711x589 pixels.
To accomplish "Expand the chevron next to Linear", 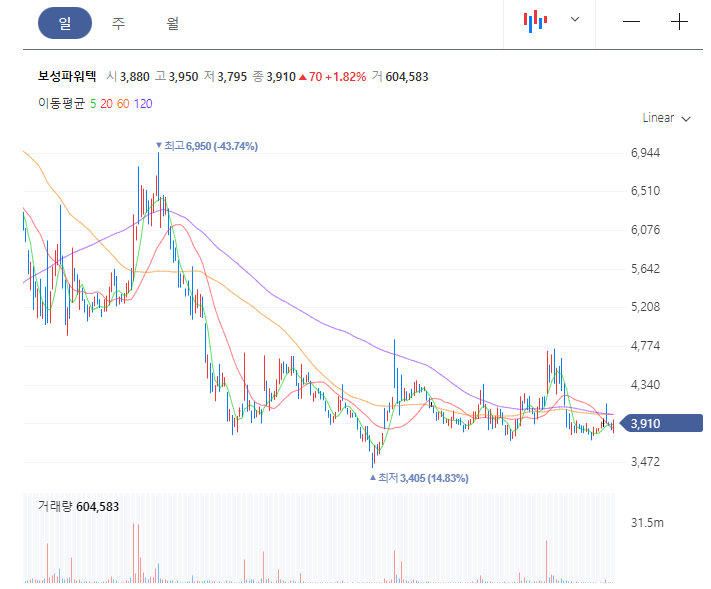I will tap(686, 119).
